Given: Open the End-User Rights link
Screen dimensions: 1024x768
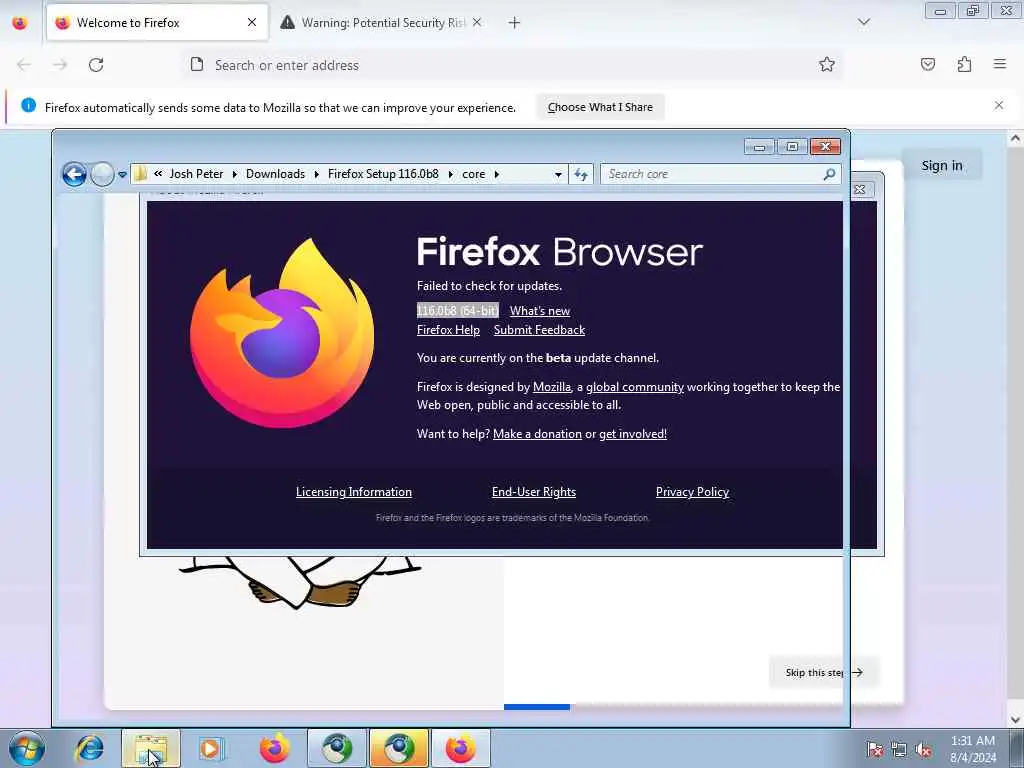Looking at the screenshot, I should pyautogui.click(x=534, y=492).
